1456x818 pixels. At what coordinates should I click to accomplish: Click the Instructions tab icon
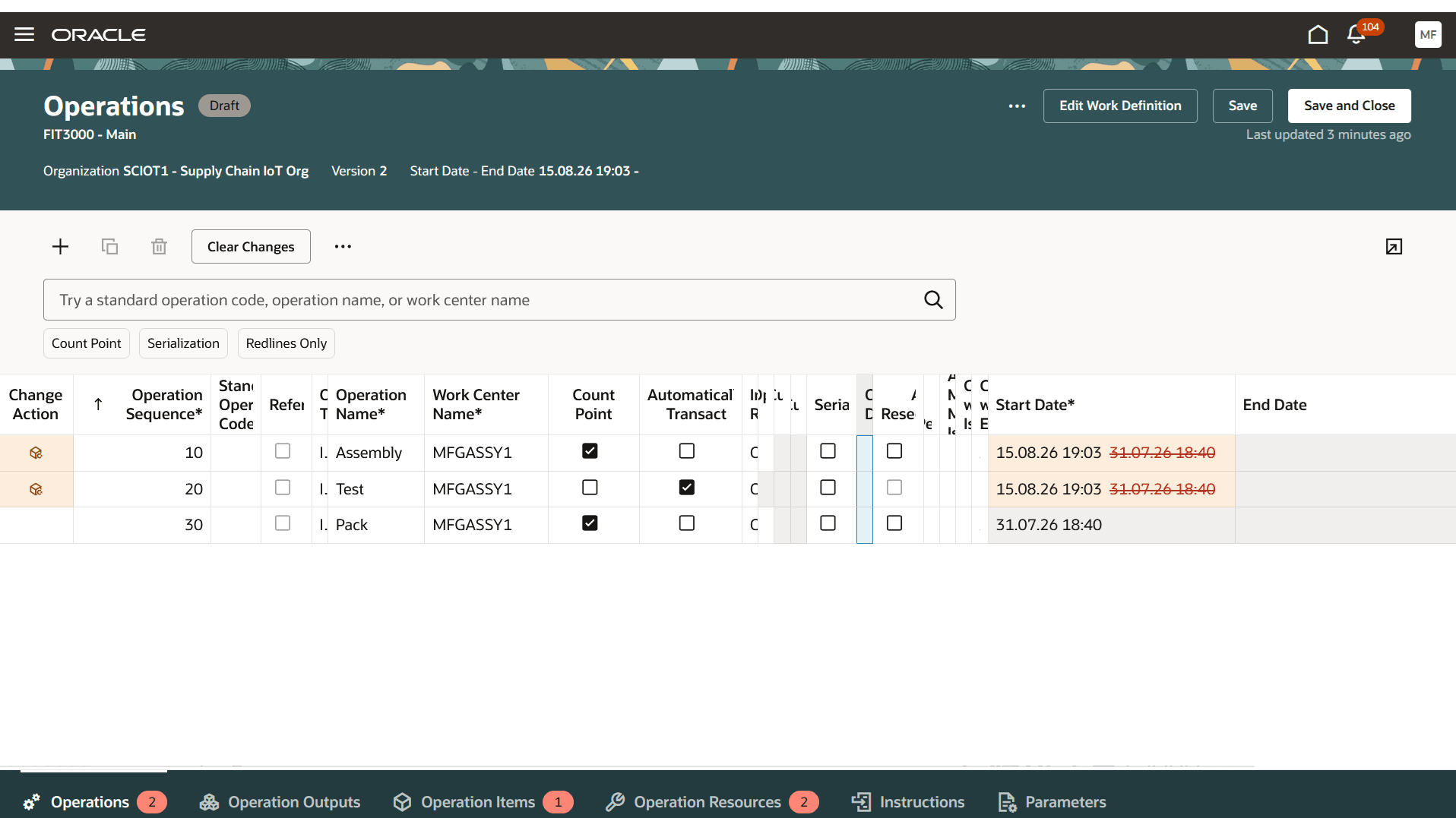tap(861, 802)
